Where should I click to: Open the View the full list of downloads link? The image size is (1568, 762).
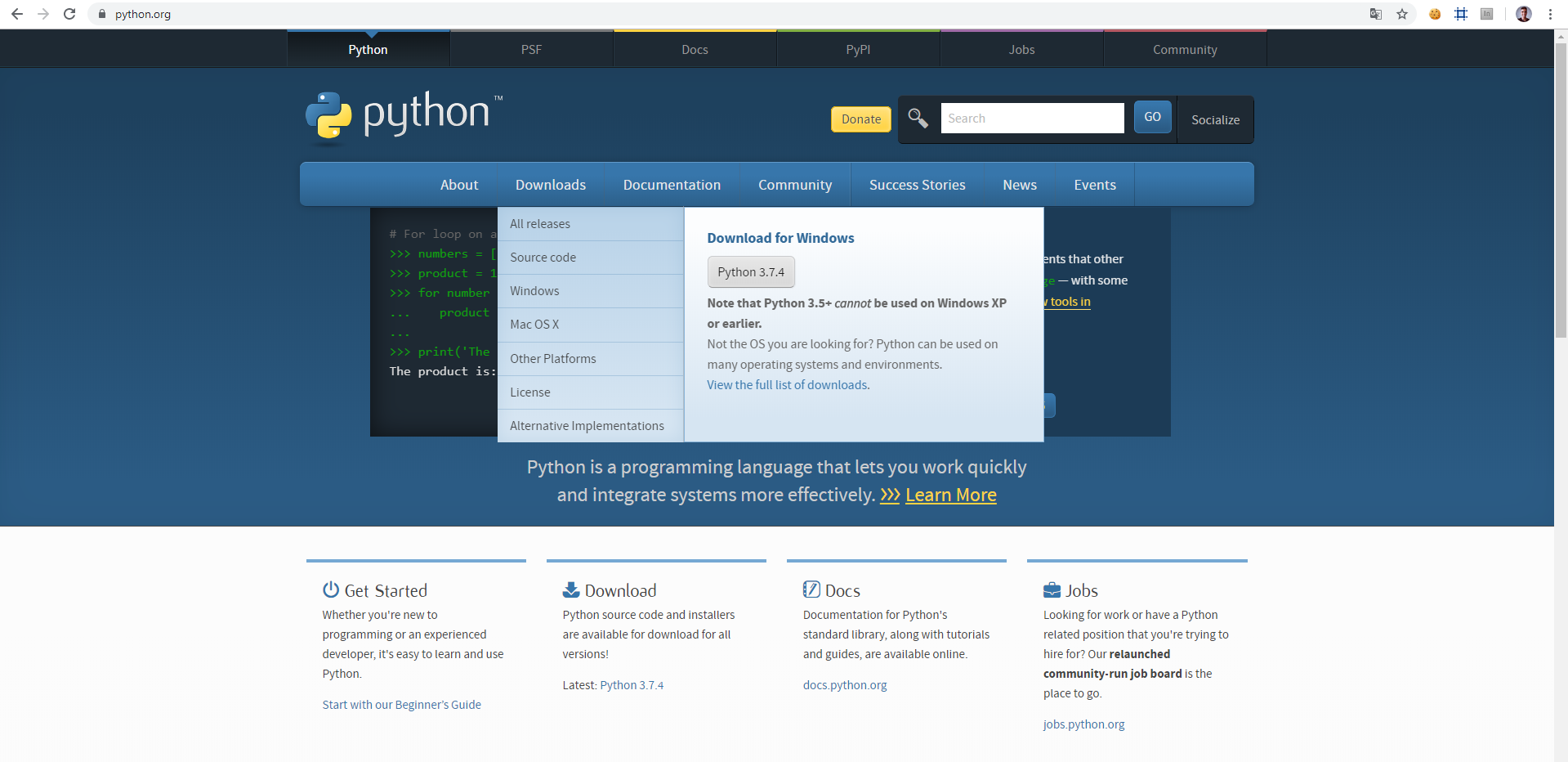[x=788, y=385]
